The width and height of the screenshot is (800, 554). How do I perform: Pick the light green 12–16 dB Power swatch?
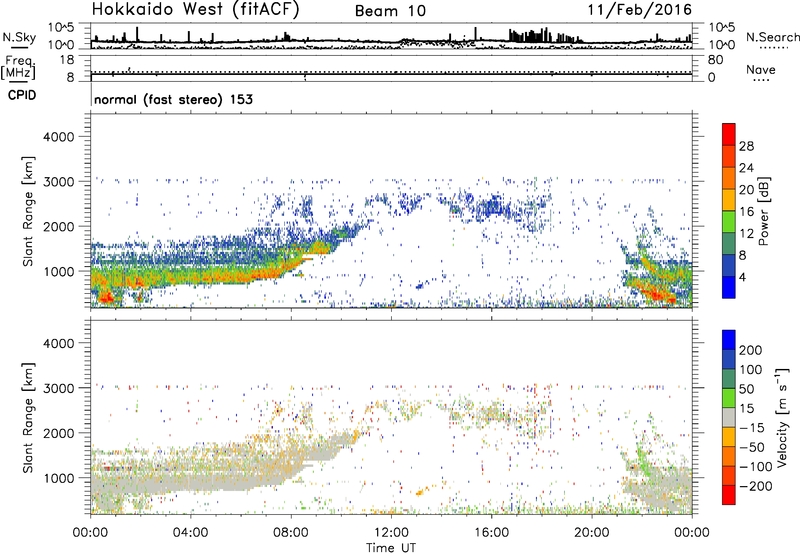coord(729,221)
